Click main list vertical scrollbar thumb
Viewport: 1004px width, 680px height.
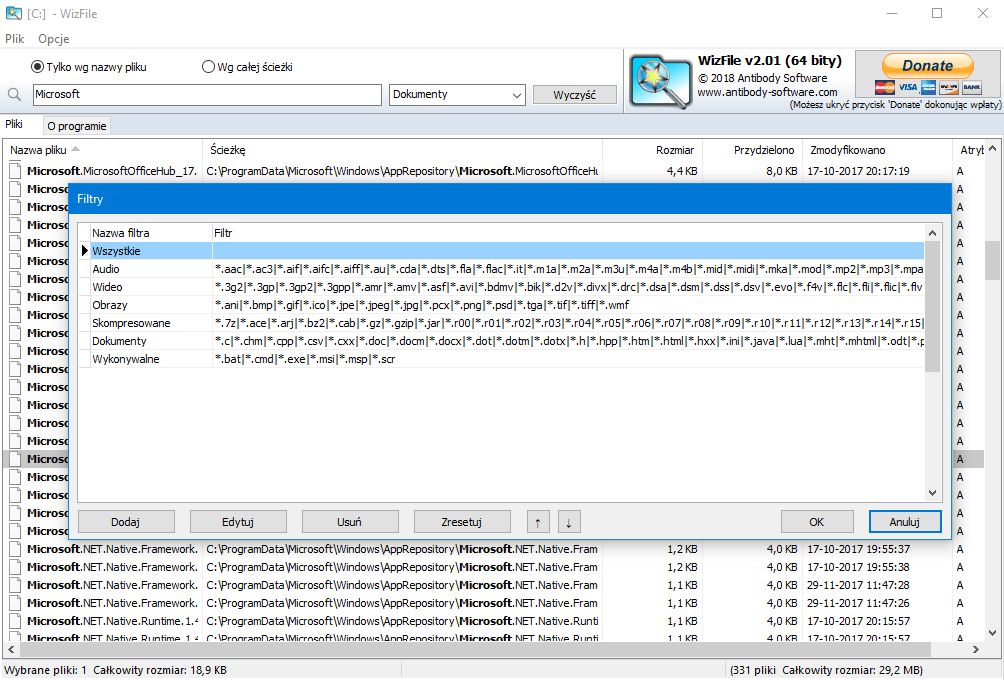[x=992, y=260]
